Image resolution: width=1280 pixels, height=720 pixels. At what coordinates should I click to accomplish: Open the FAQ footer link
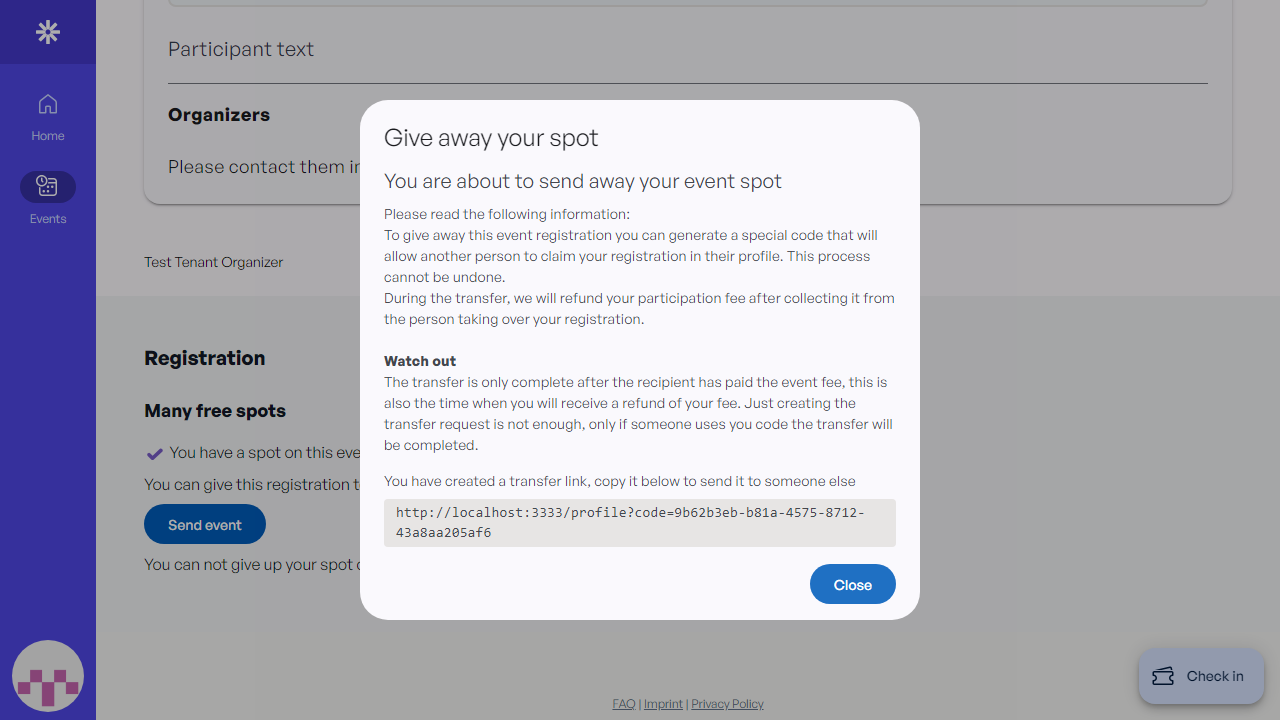point(623,704)
